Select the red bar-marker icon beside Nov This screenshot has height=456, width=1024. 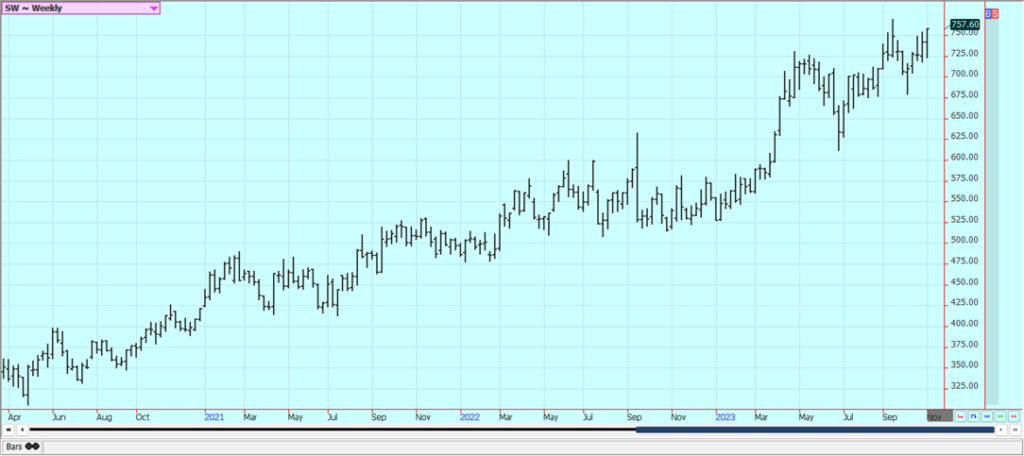pyautogui.click(x=960, y=416)
